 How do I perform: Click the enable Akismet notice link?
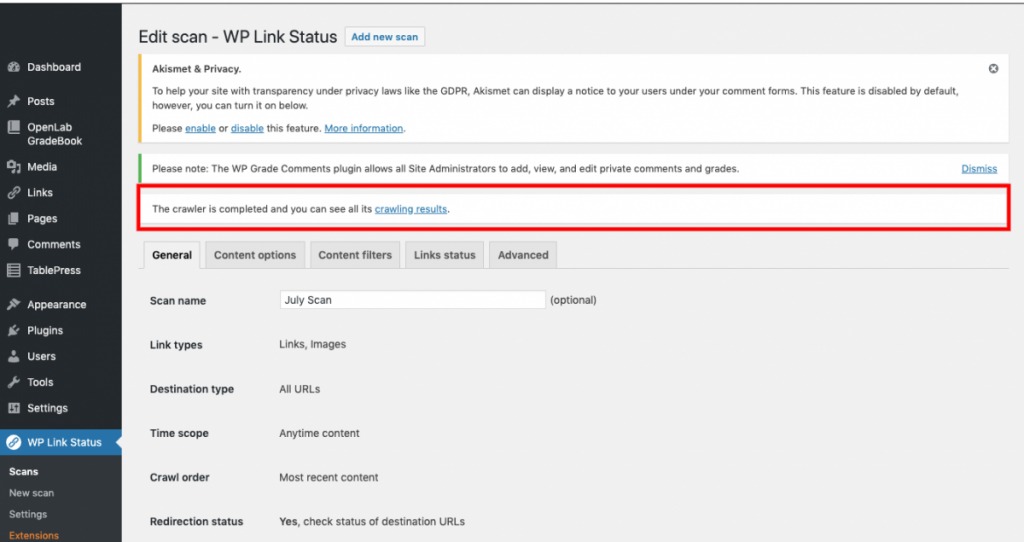200,129
